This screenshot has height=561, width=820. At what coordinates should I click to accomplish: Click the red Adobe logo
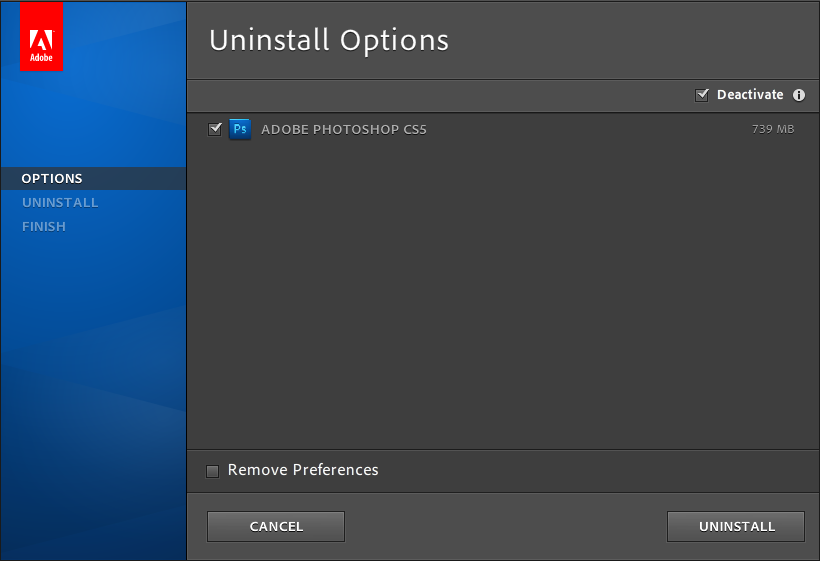click(41, 37)
